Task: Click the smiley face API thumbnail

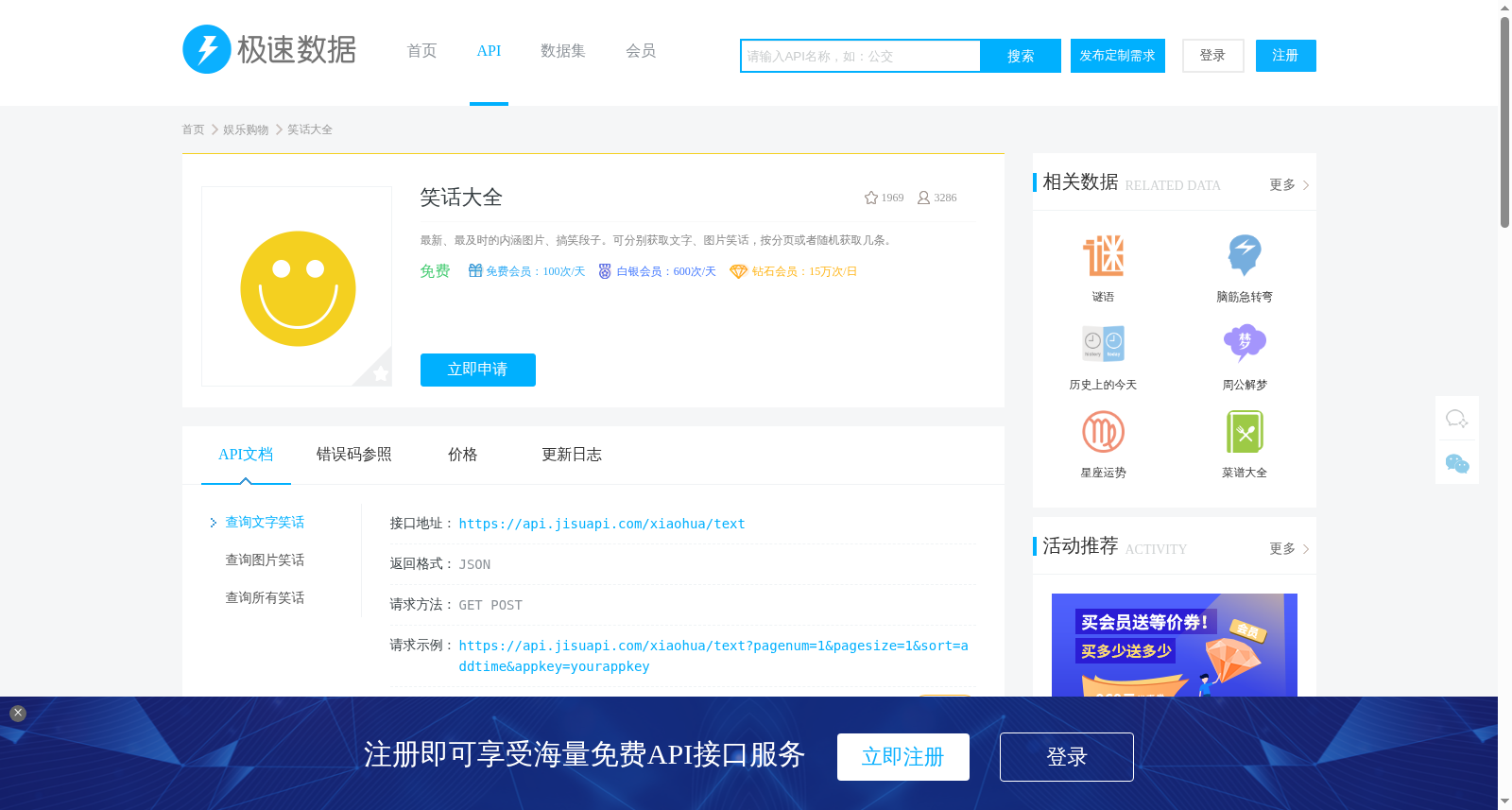Action: click(x=298, y=288)
